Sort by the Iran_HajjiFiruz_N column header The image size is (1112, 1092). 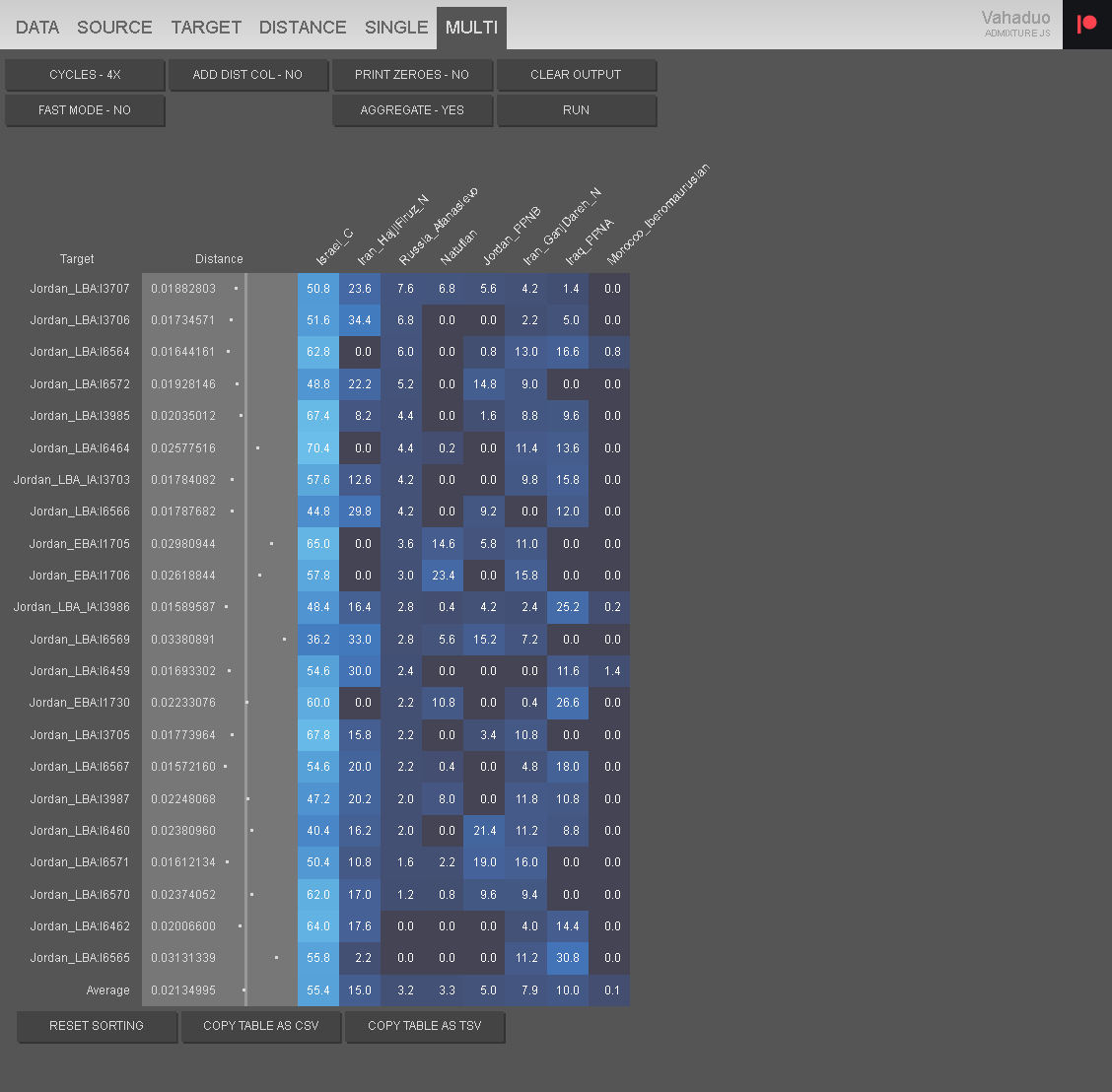[x=392, y=231]
